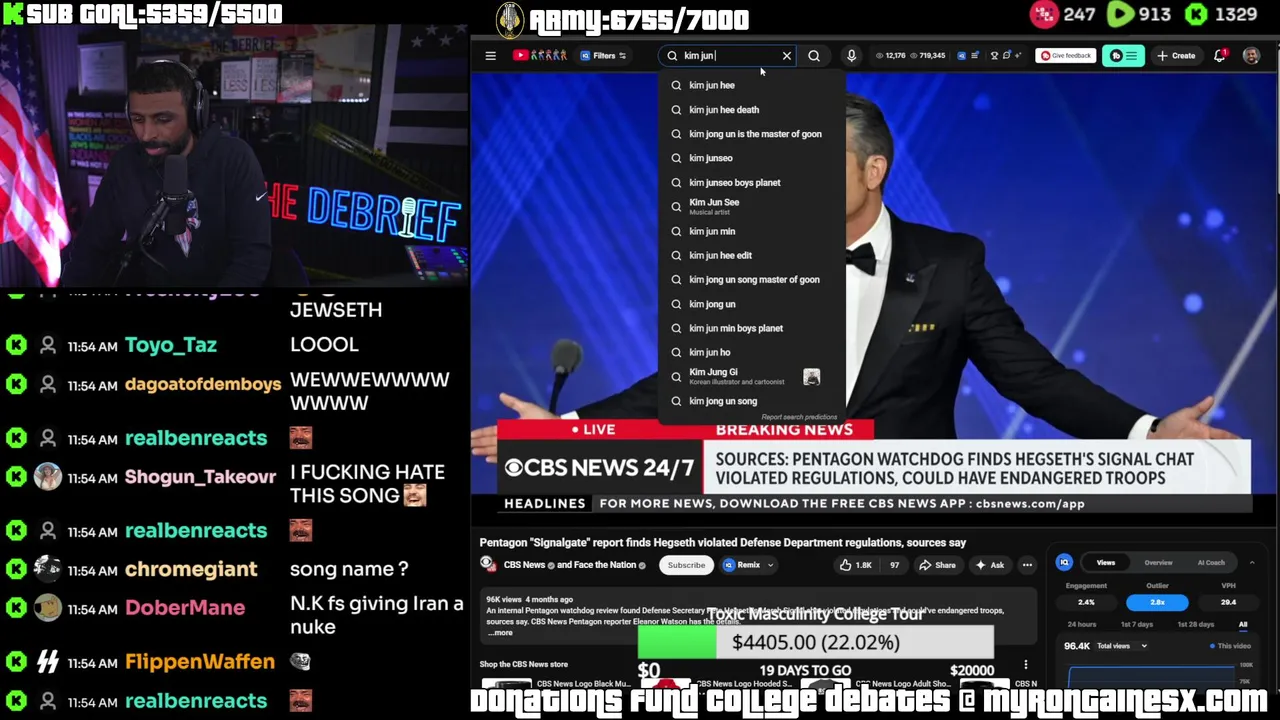Screen dimensions: 1280x720
Task: Share the video
Action: pyautogui.click(x=938, y=565)
